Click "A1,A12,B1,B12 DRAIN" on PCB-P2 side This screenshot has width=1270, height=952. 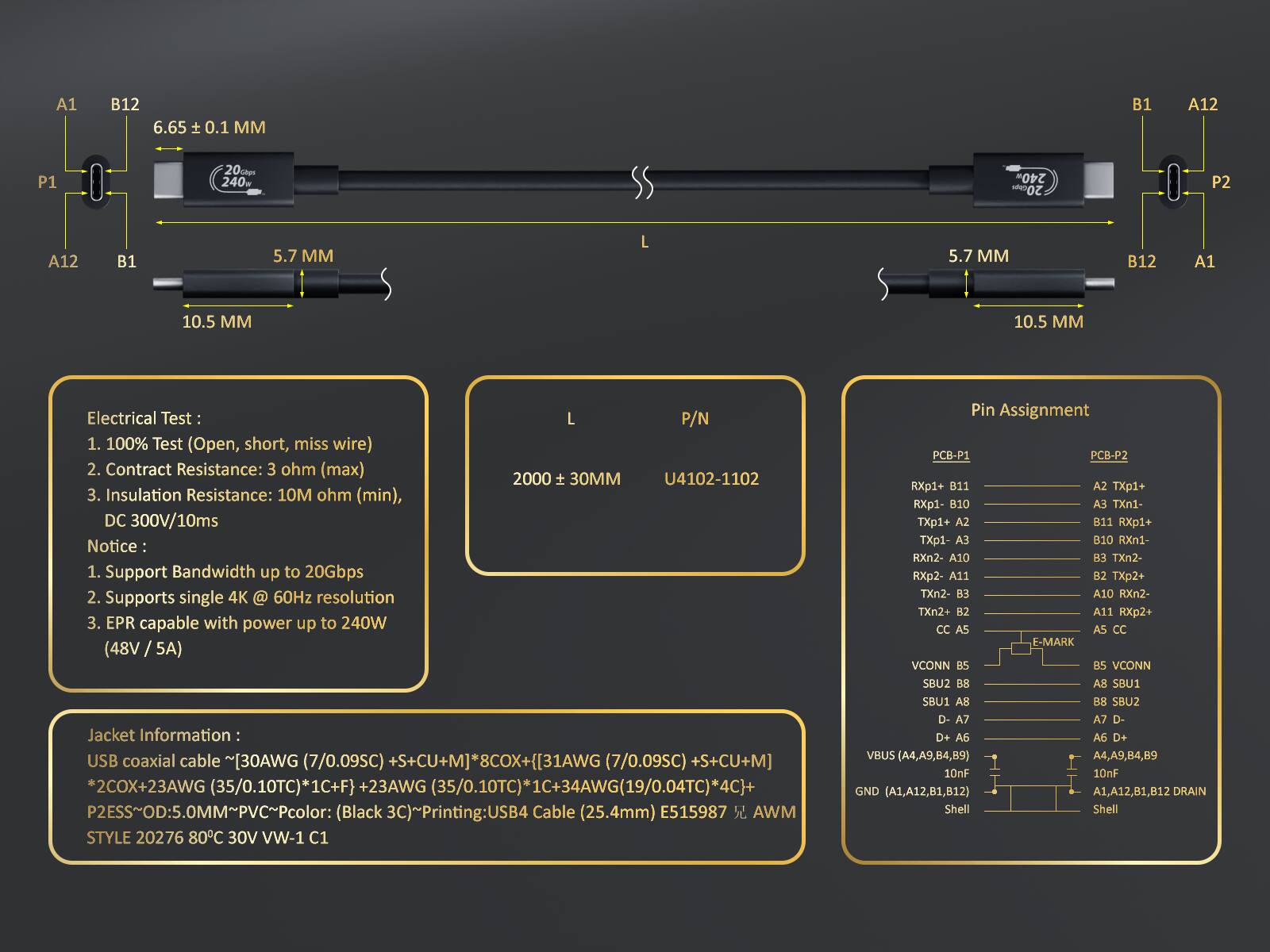point(1149,791)
